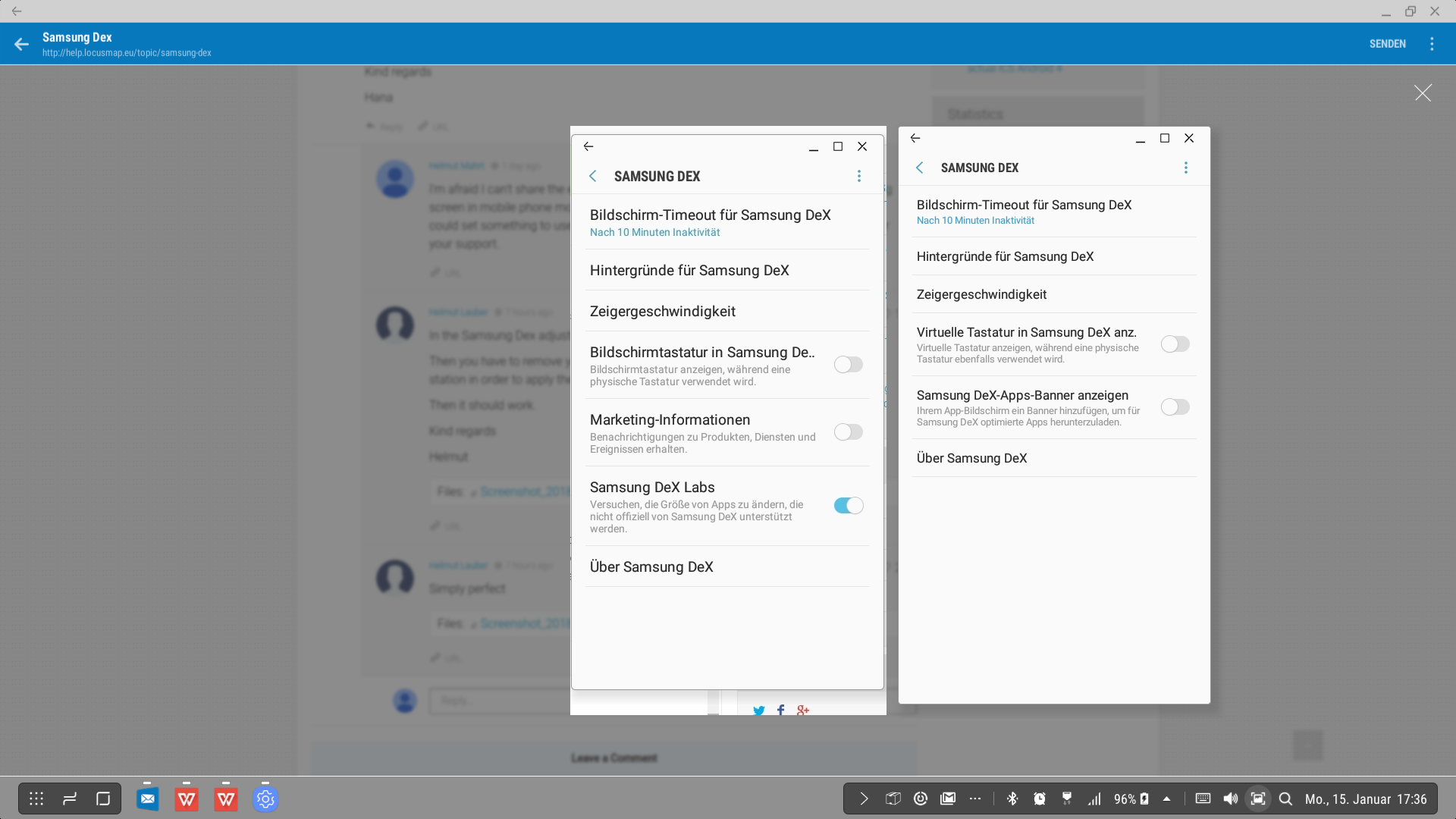Click the Bluetooth icon in the system tray
Screen dimensions: 1456x819
[x=1012, y=799]
